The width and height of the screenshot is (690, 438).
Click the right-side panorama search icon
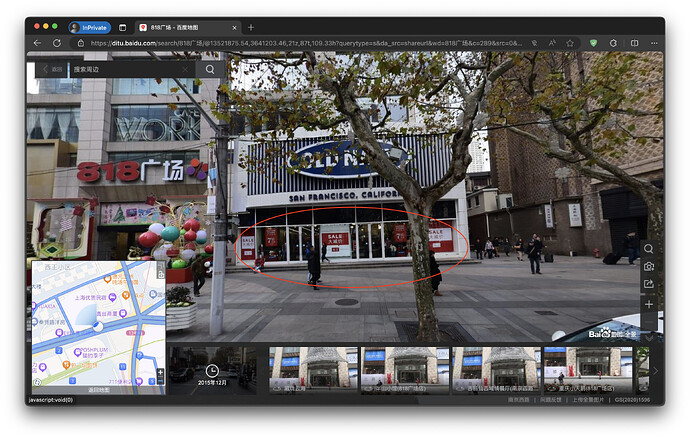pyautogui.click(x=649, y=249)
